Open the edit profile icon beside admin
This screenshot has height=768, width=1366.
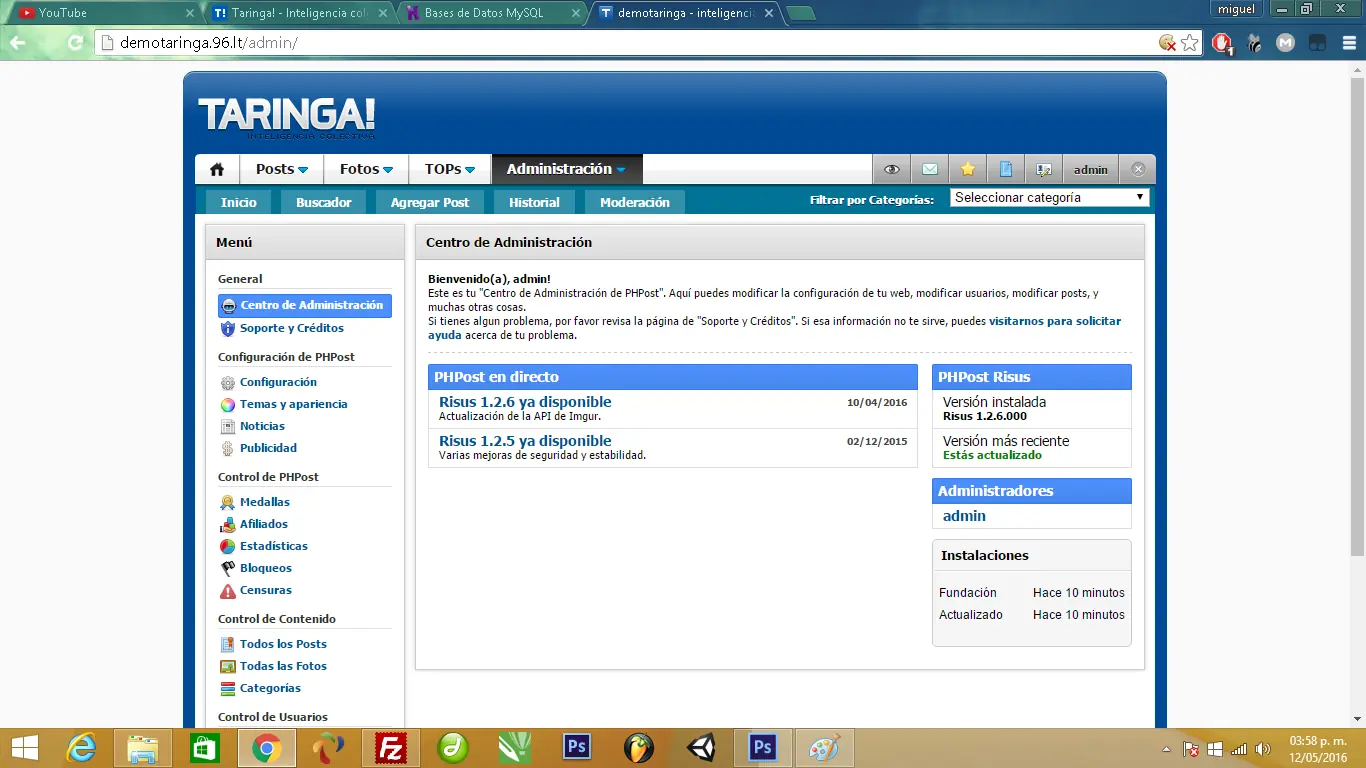click(1044, 169)
